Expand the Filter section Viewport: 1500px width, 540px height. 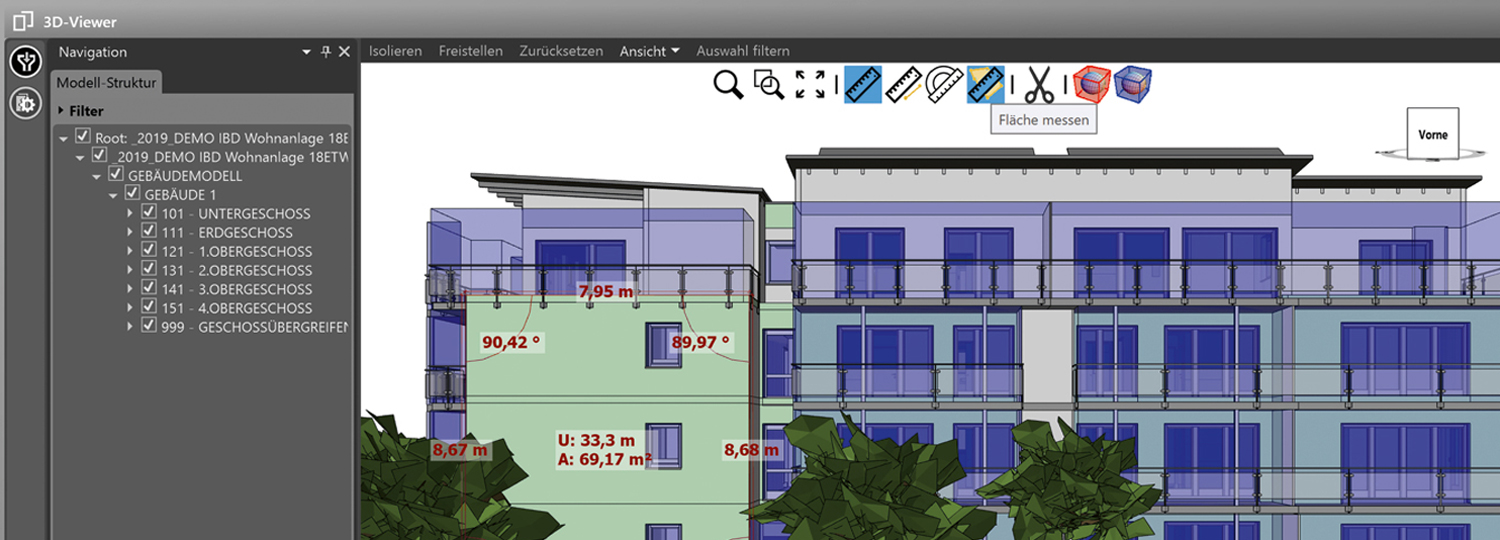point(61,111)
